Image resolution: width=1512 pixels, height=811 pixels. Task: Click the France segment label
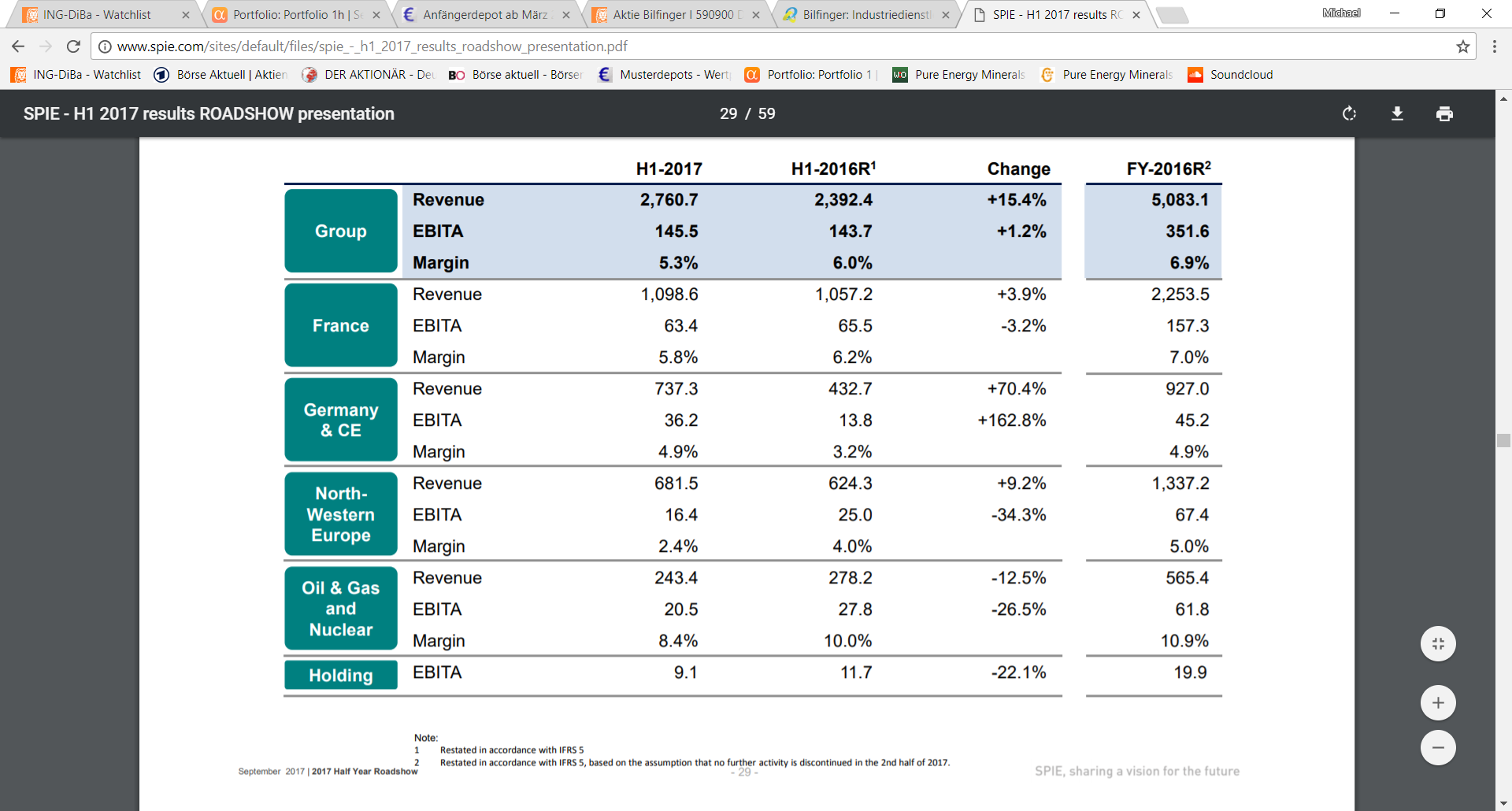click(x=341, y=325)
